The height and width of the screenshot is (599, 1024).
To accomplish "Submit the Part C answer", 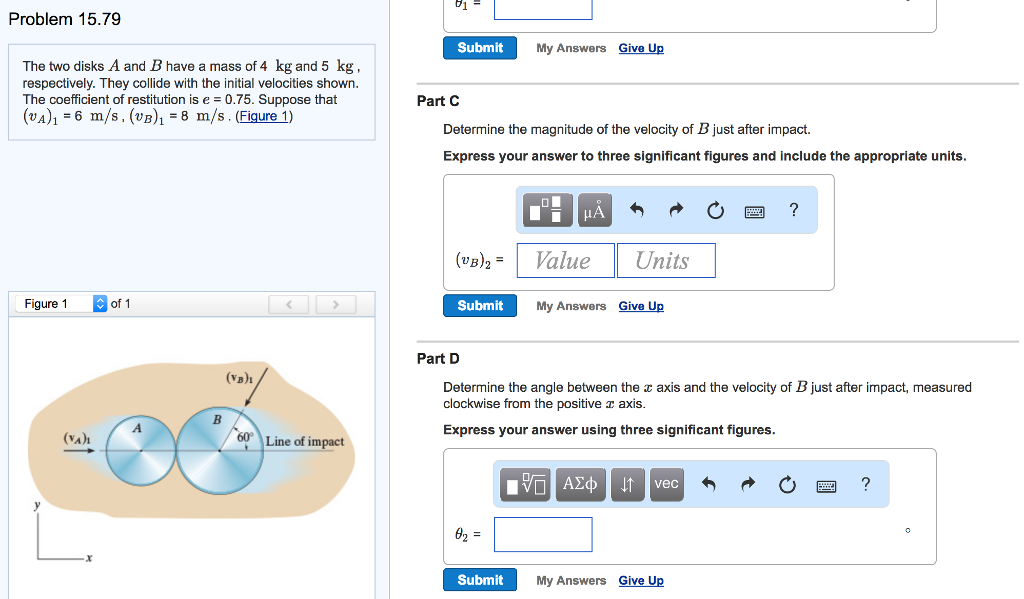I will 479,305.
